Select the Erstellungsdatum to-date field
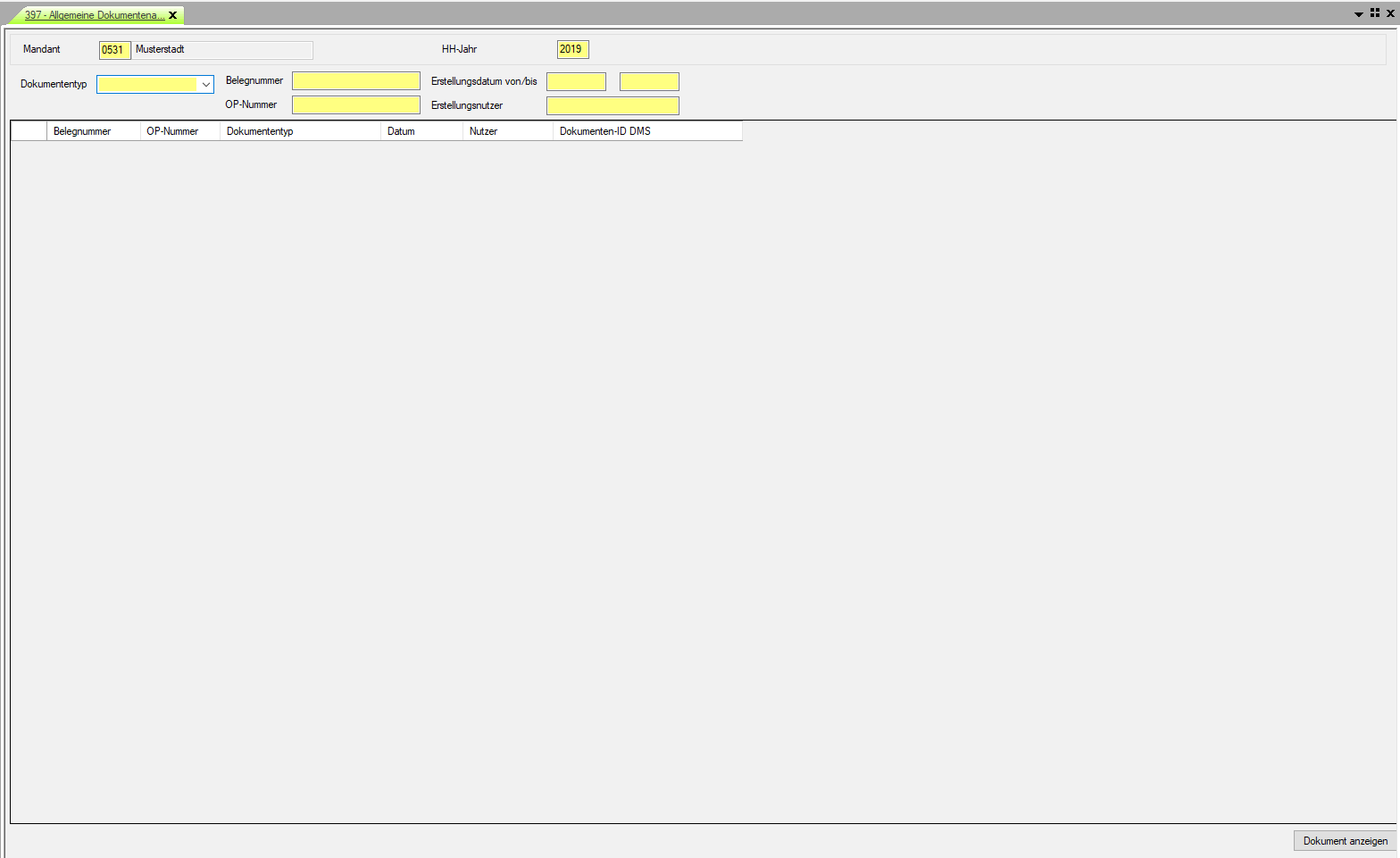This screenshot has height=858, width=1400. [649, 82]
